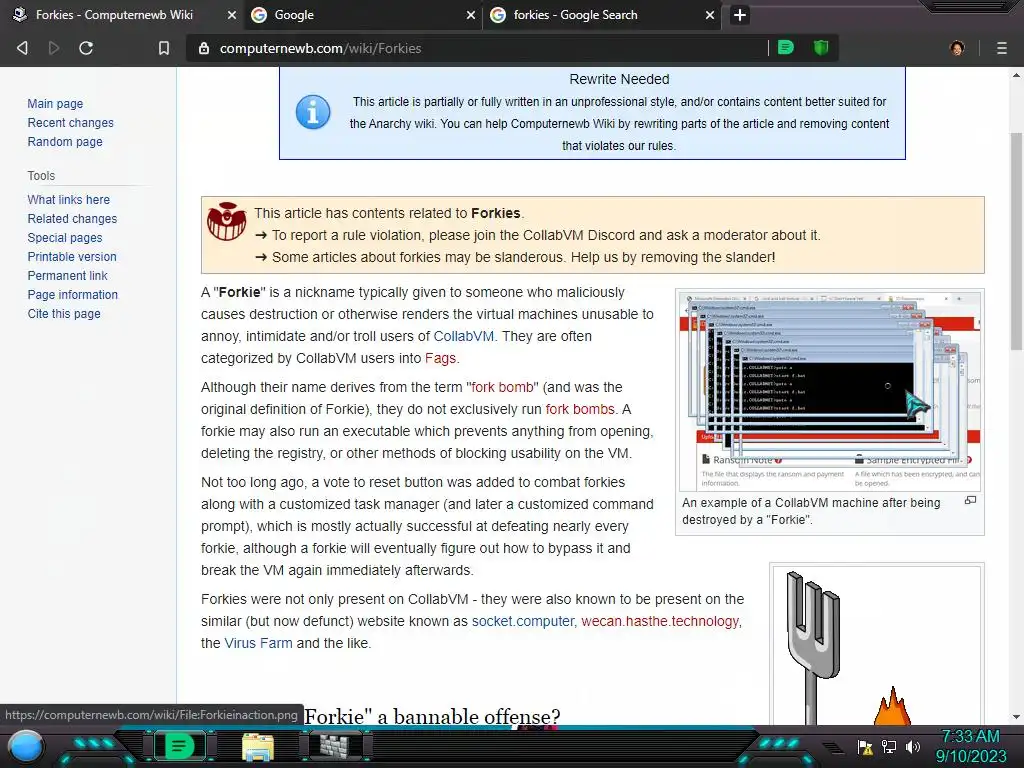Open the Main page sidebar link
Viewport: 1024px width, 768px height.
click(55, 103)
